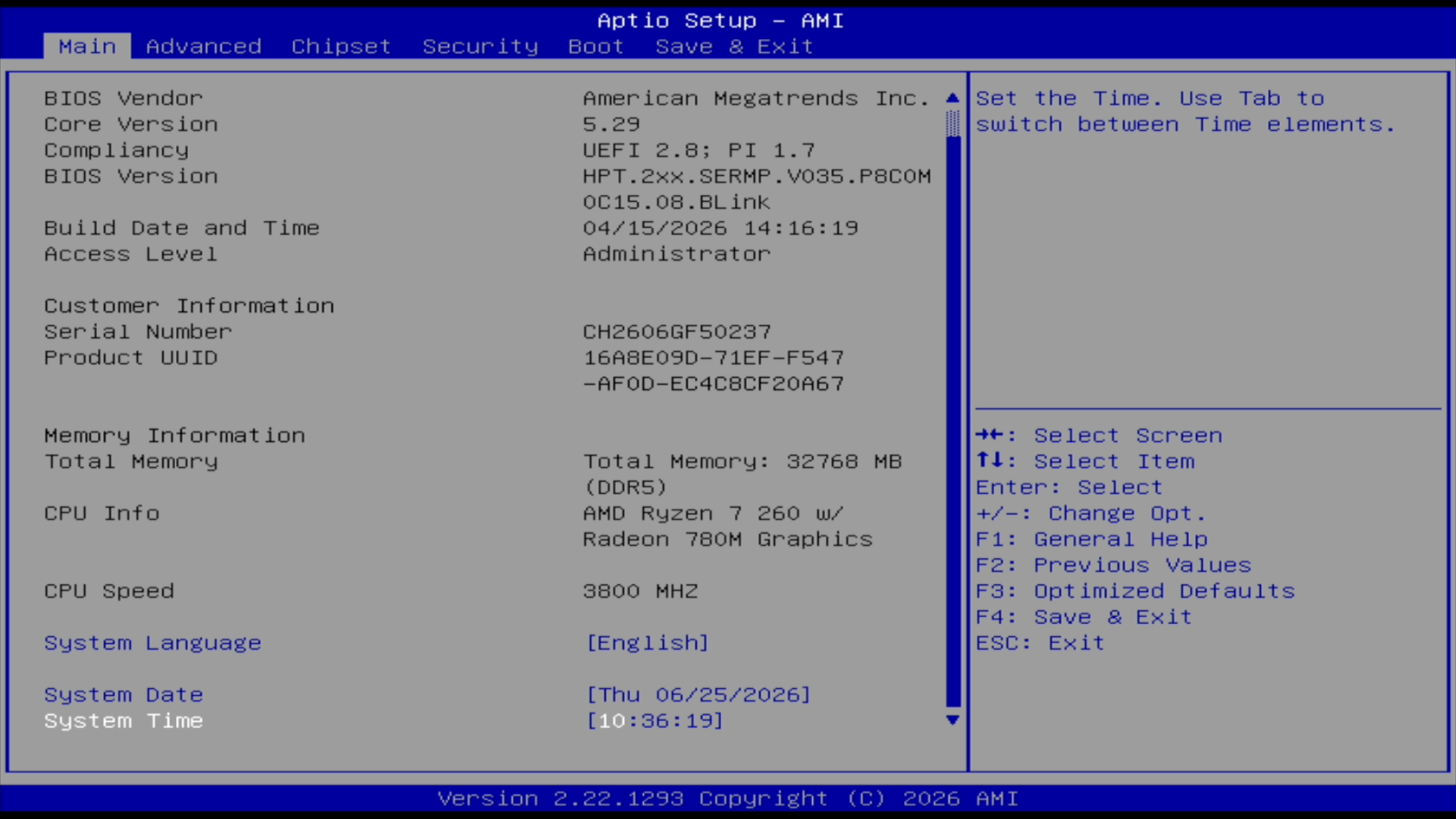Click the Select Screen key hint
This screenshot has height=819, width=1456.
click(1099, 435)
